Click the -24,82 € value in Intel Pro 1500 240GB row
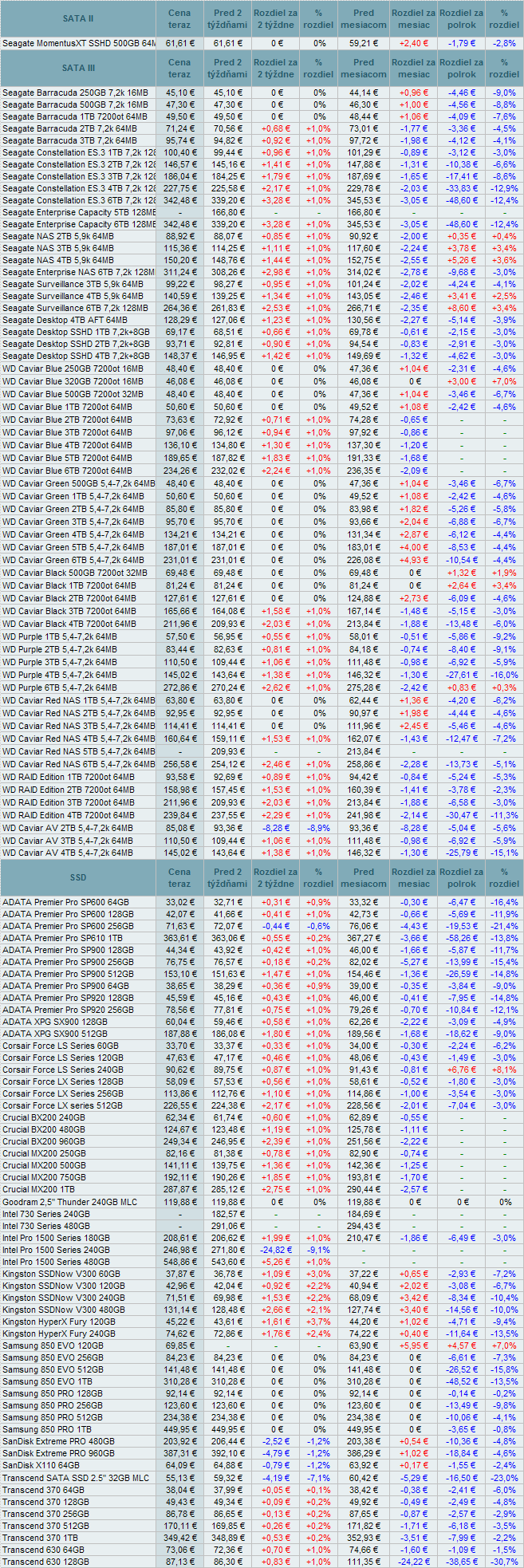The height and width of the screenshot is (1568, 524). tap(277, 1250)
